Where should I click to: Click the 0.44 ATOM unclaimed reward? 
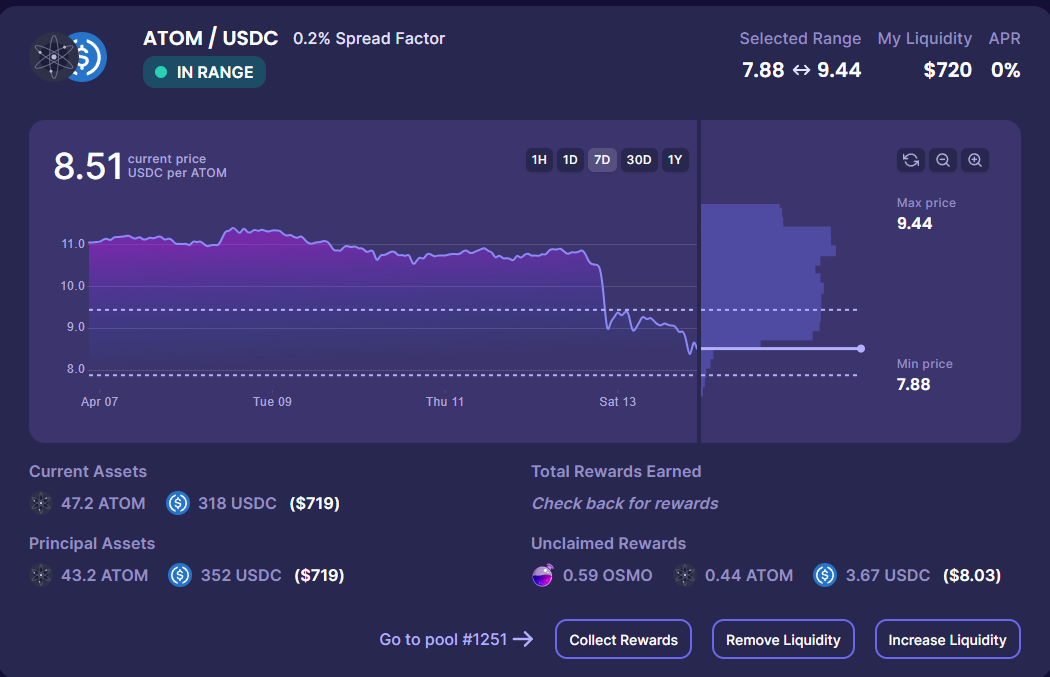[x=749, y=575]
